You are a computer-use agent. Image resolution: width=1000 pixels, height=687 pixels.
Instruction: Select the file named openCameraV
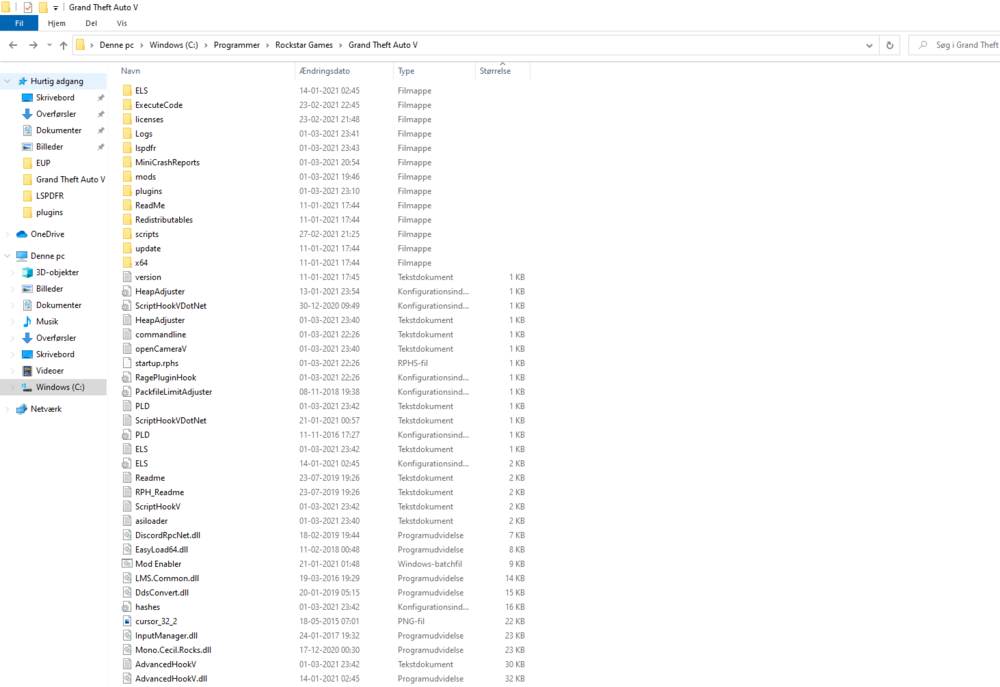(x=161, y=349)
